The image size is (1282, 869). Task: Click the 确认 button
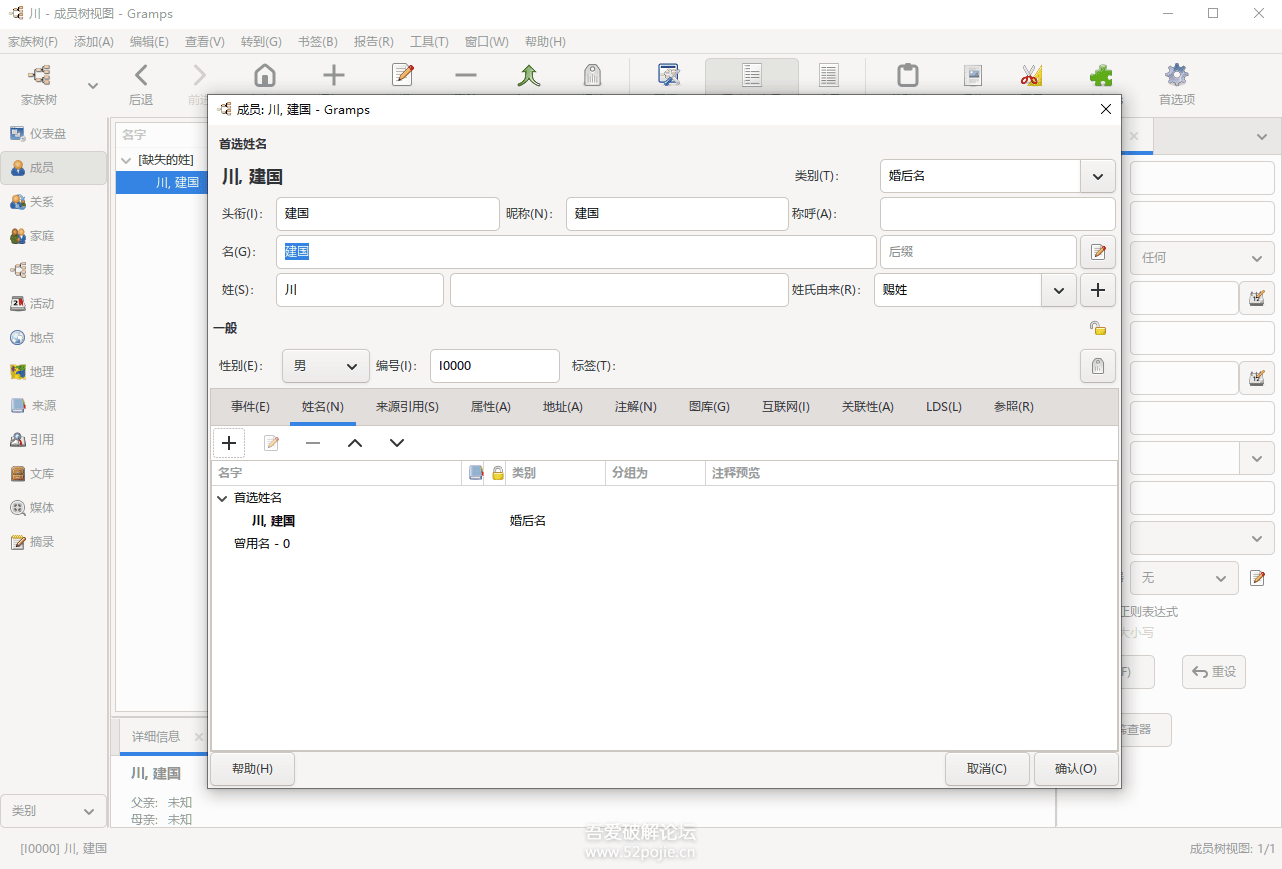(1076, 769)
